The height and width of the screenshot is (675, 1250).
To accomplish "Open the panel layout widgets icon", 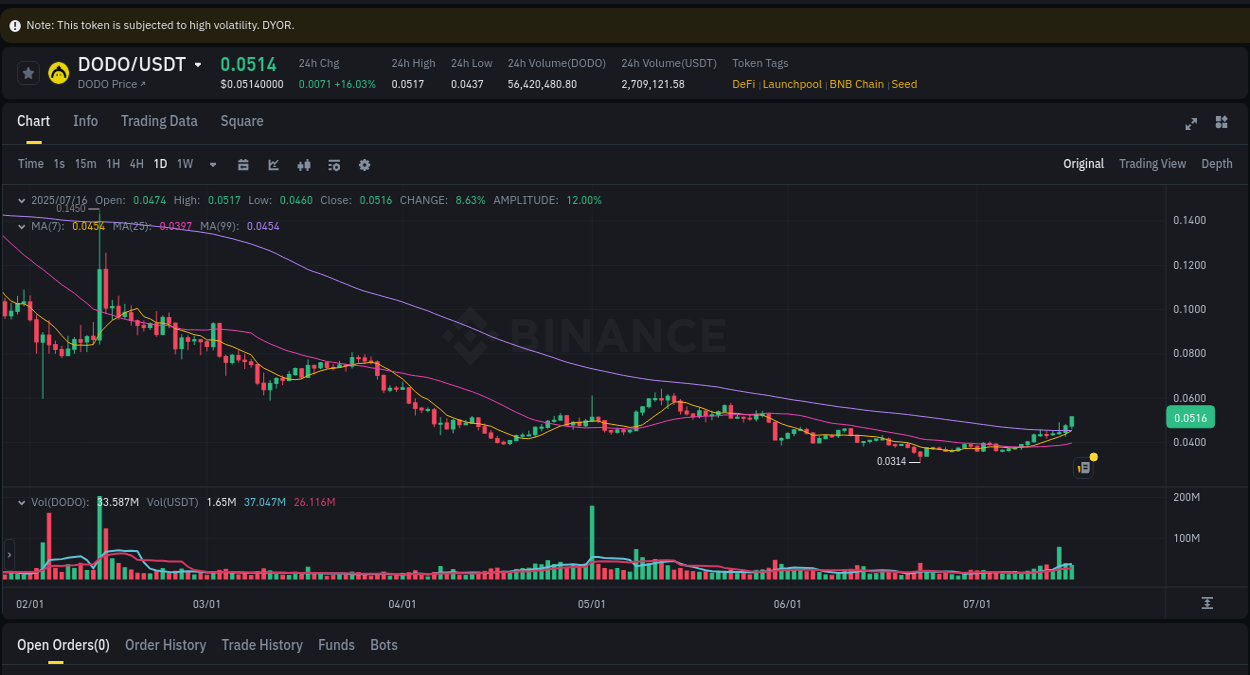I will tap(1221, 122).
